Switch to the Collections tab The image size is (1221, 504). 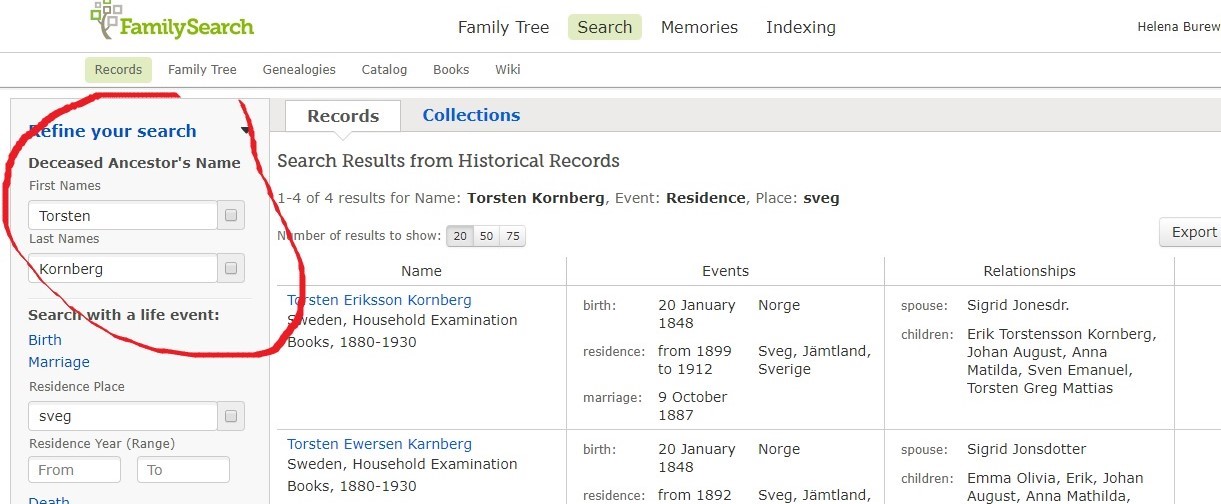pos(471,115)
